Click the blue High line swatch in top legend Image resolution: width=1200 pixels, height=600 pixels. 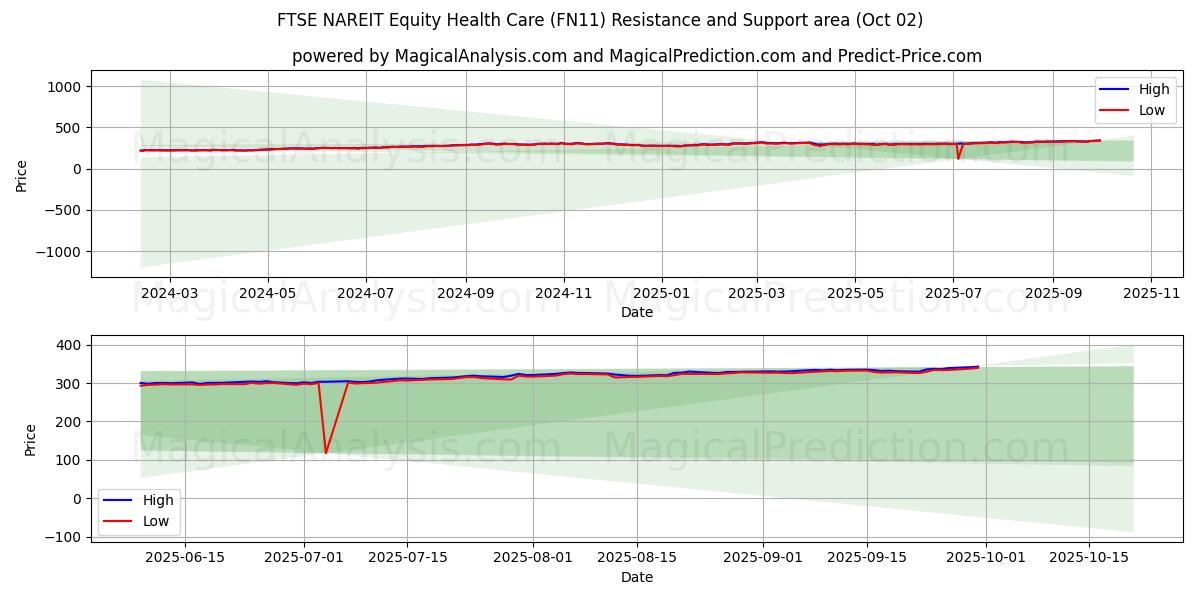point(1114,89)
